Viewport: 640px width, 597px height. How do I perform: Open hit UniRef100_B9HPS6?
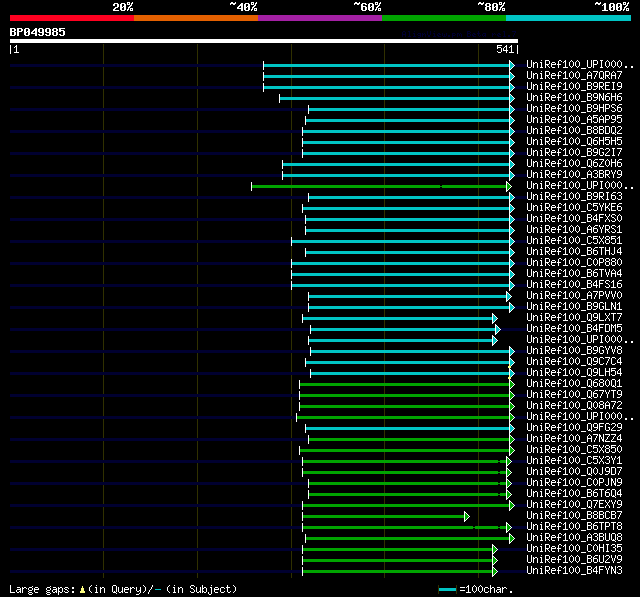(574, 109)
